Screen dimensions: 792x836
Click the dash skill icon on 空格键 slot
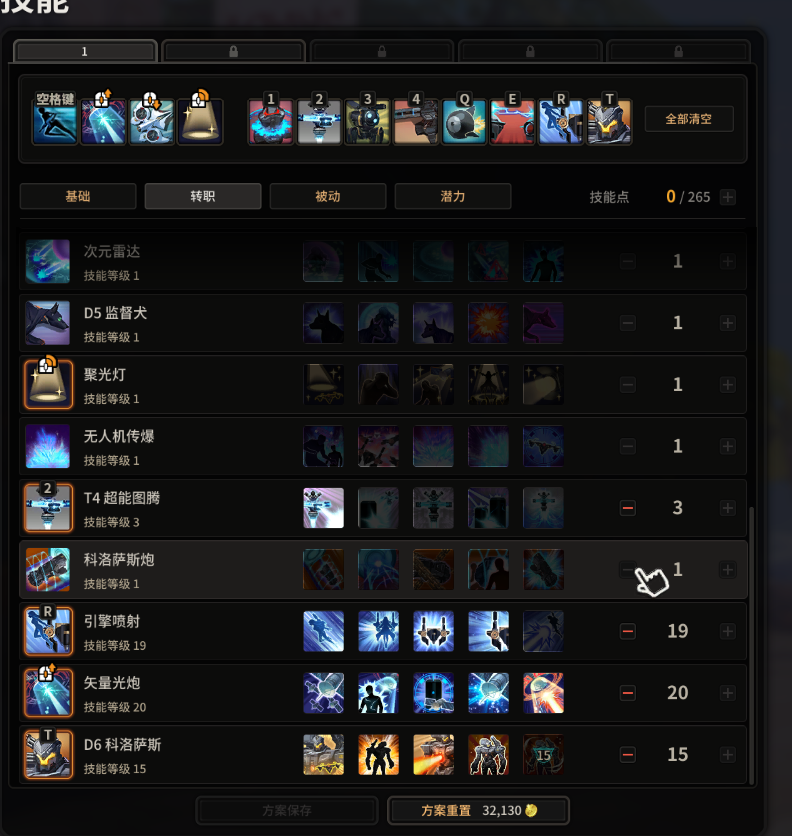pyautogui.click(x=55, y=122)
